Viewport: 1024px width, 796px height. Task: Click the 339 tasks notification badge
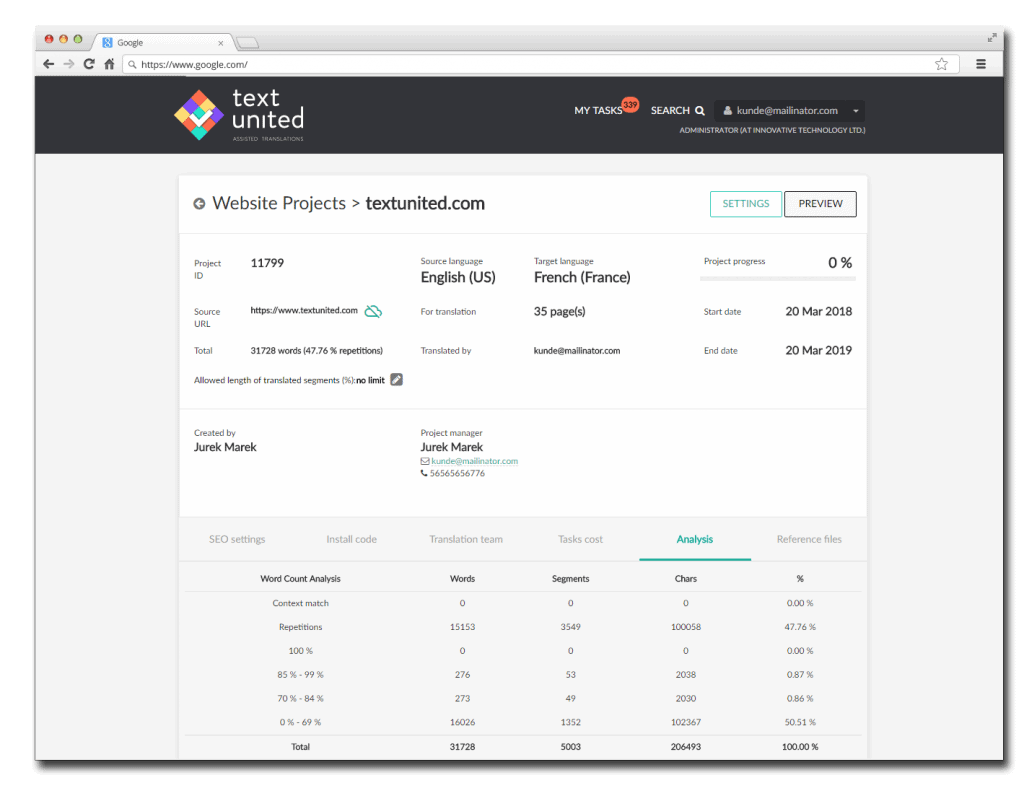coord(630,104)
